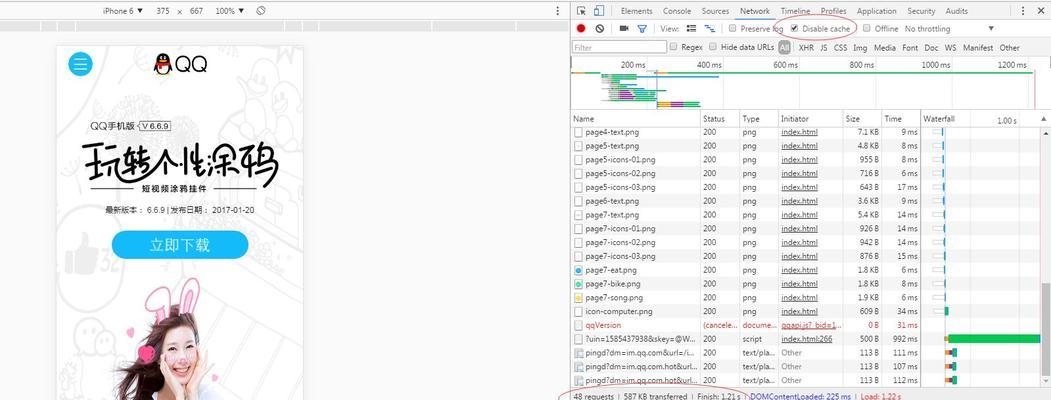Toggle the network filter funnel icon
Screen dimensions: 1051x400
(x=642, y=29)
